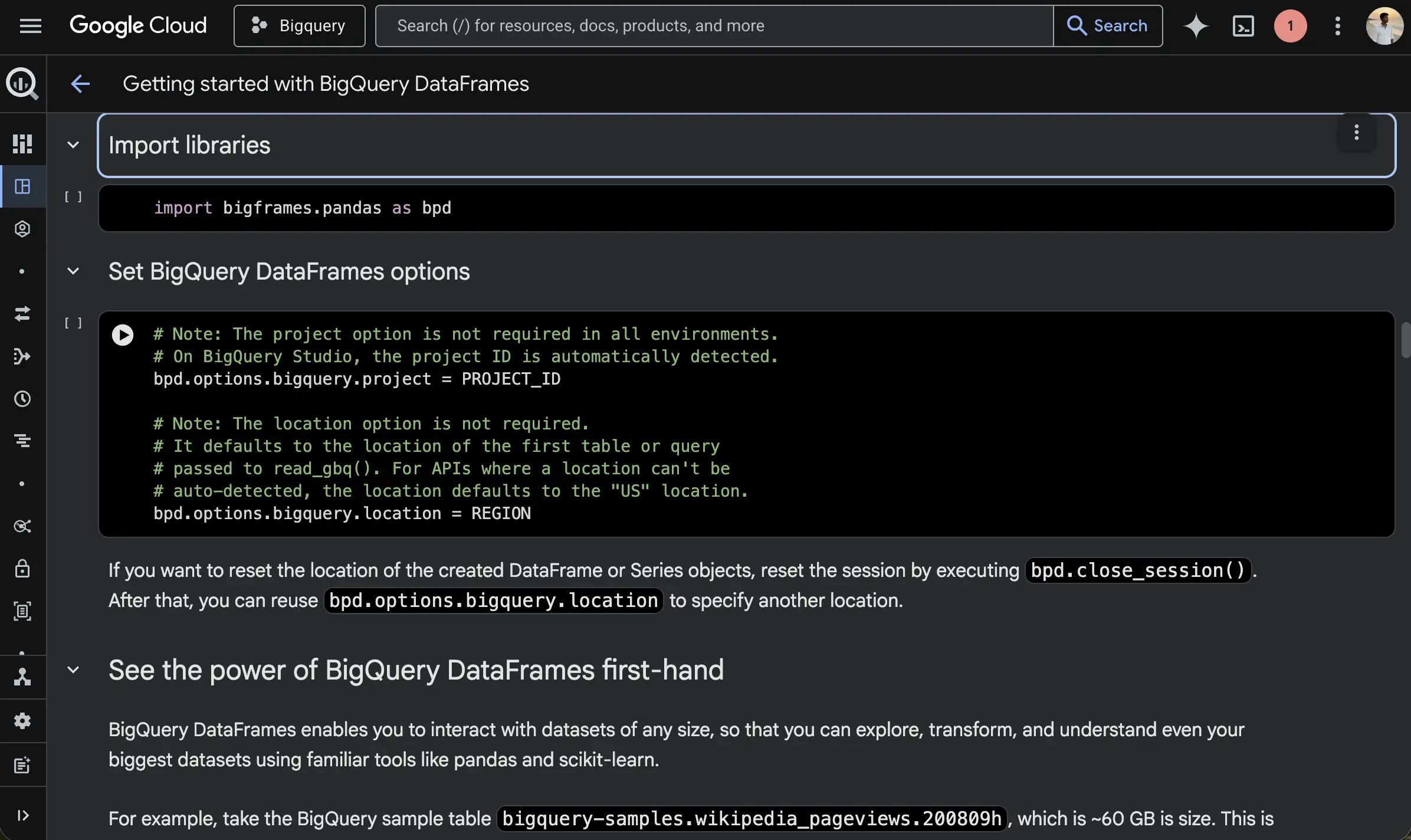Viewport: 1411px width, 840px height.
Task: Open the hexagon person sidebar icon
Action: (x=22, y=229)
